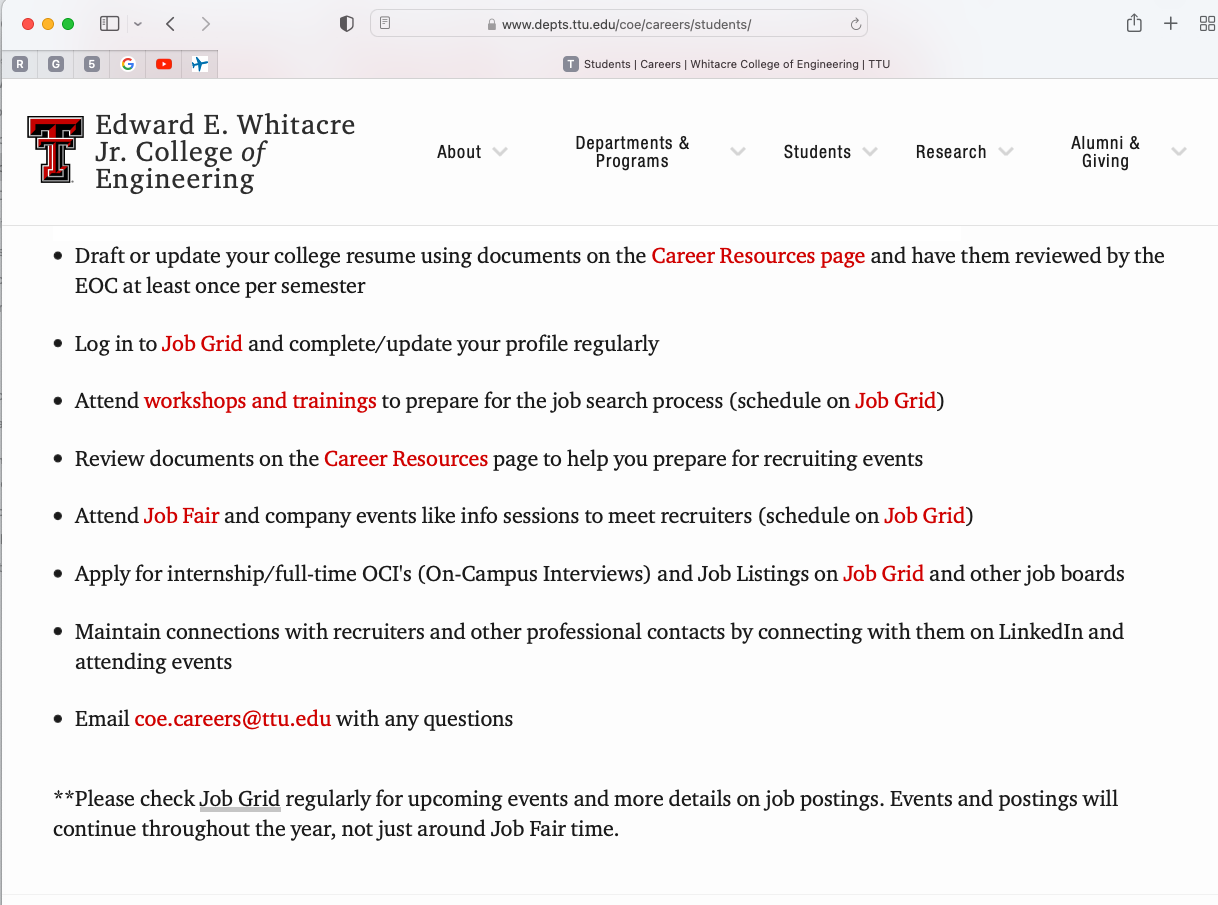Toggle the Safari sidebar
This screenshot has height=905, width=1218.
[110, 24]
